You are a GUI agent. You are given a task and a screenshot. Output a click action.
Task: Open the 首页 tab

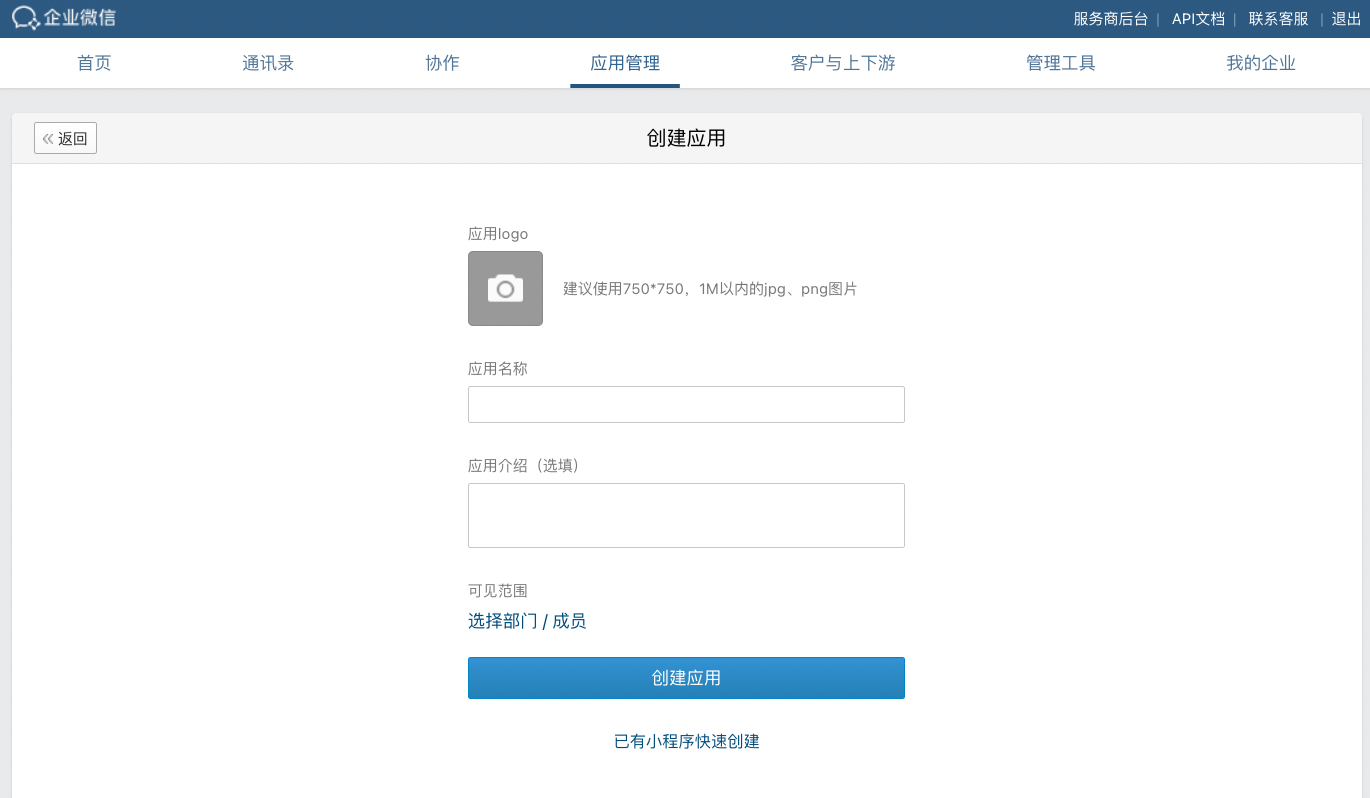(x=94, y=63)
